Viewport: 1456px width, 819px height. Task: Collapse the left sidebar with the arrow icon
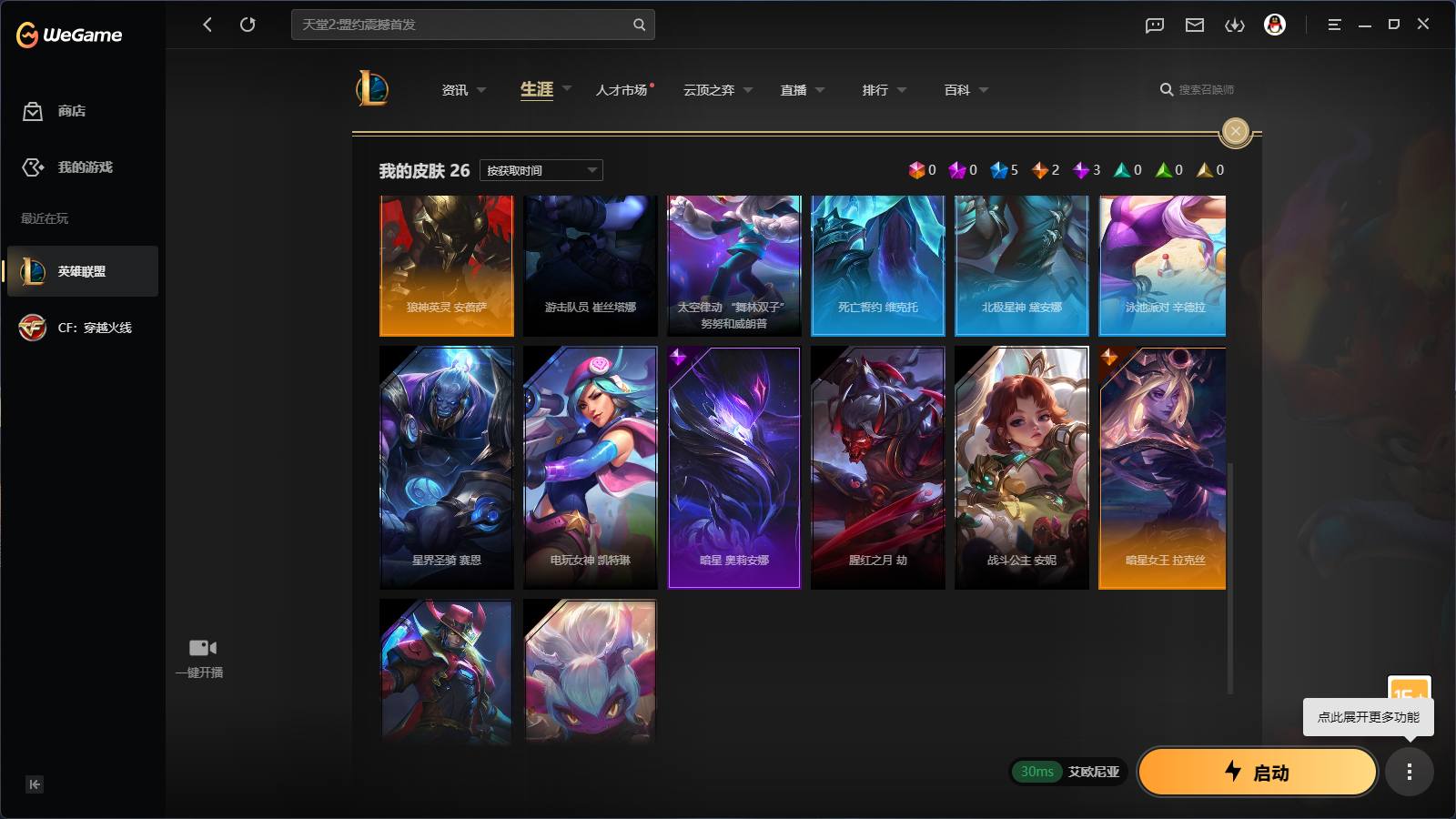click(35, 784)
